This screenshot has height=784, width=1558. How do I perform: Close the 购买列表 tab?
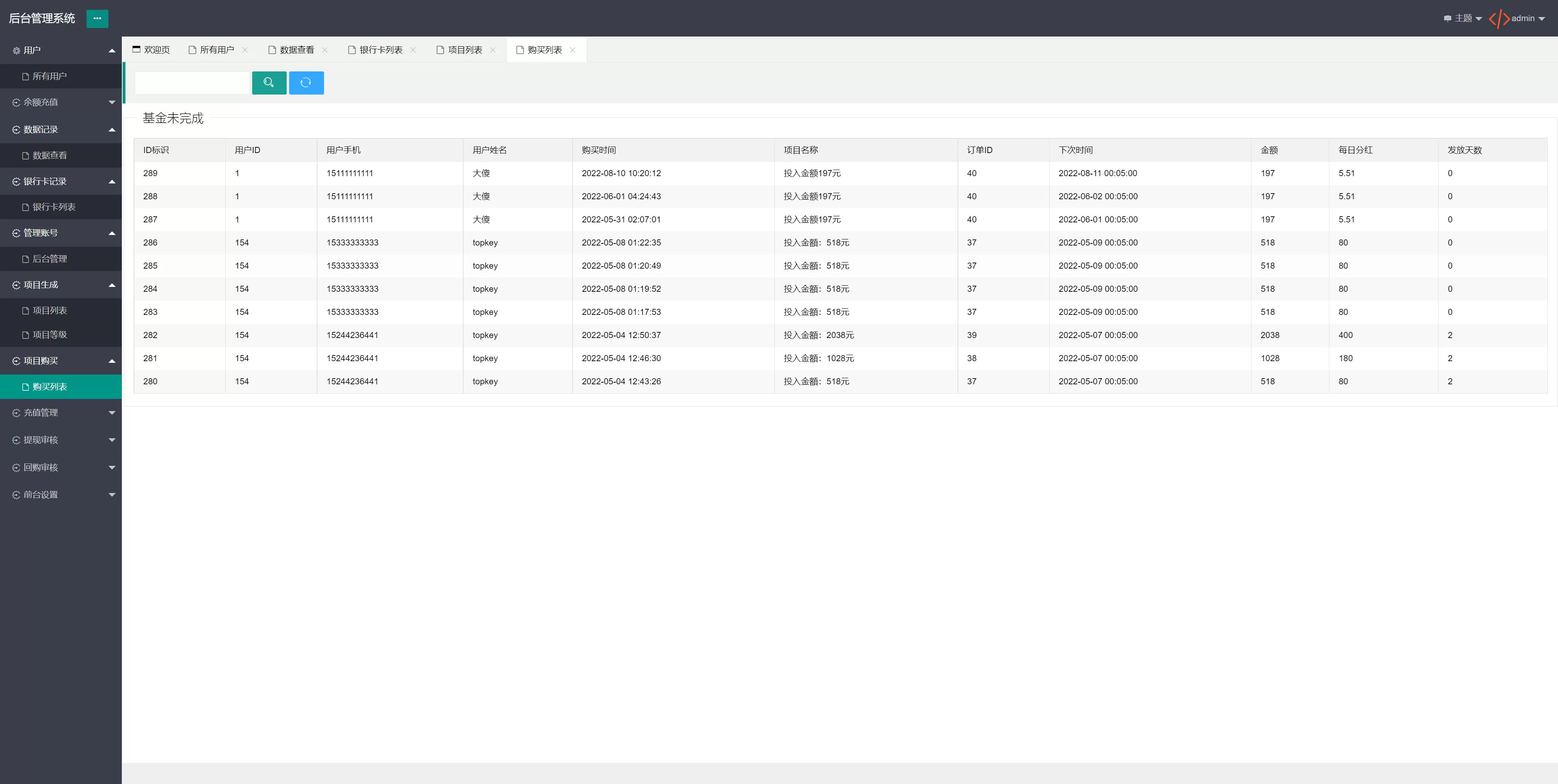coord(573,50)
